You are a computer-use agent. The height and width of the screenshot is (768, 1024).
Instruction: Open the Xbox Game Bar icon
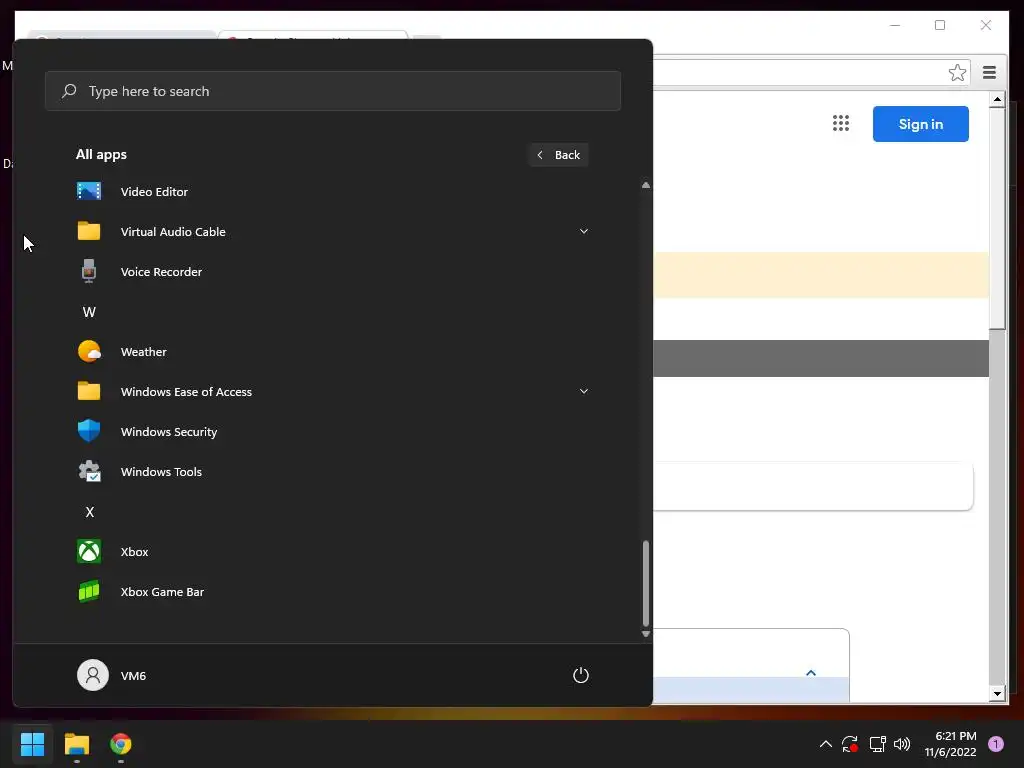point(89,592)
